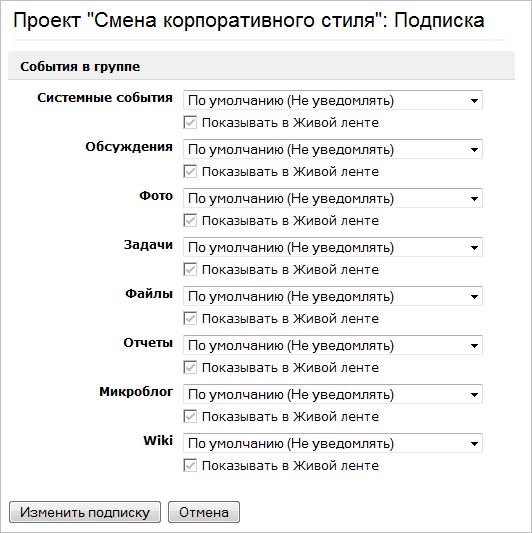Expand the Обсуждения notification dropdown
Viewport: 532px width, 533px height.
333,149
